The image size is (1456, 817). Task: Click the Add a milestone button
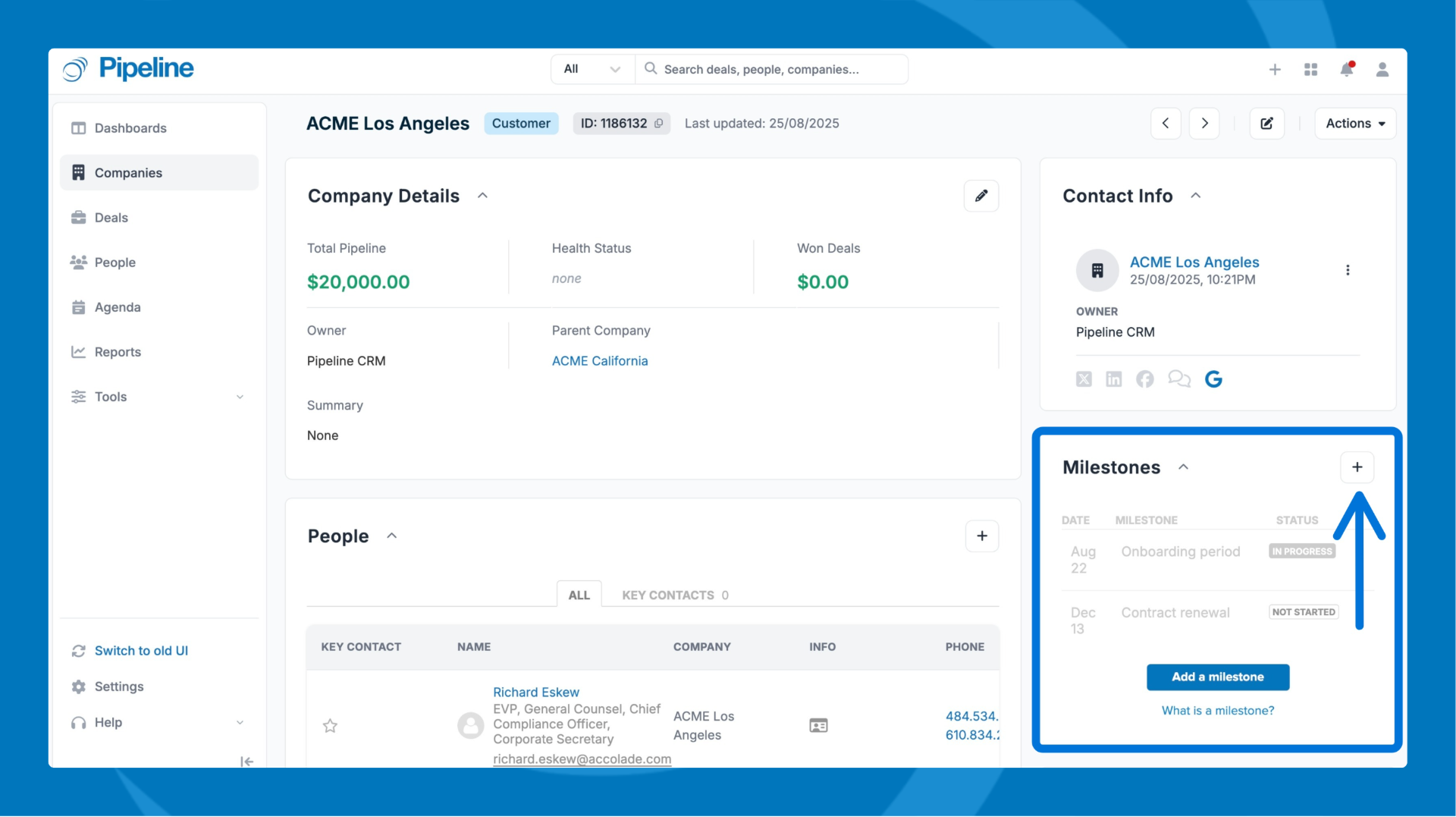click(1218, 677)
